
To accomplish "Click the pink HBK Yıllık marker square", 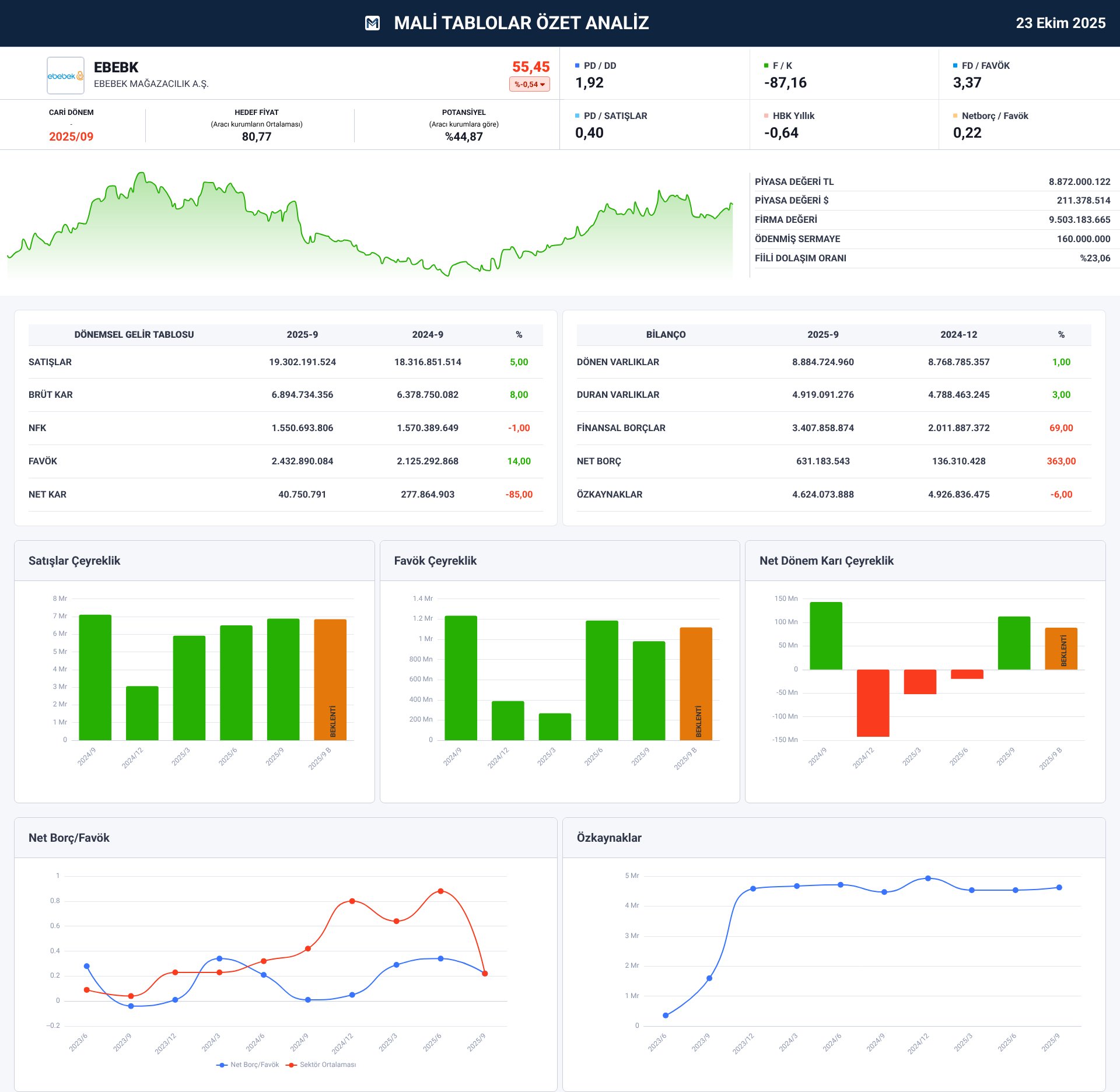I will point(766,116).
